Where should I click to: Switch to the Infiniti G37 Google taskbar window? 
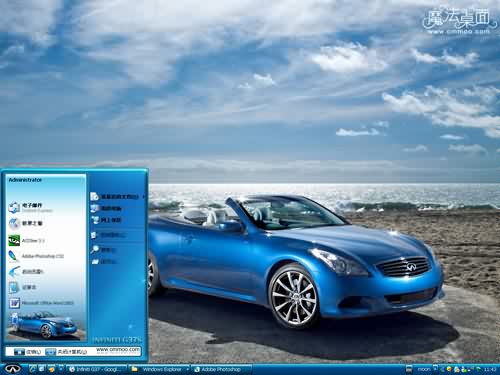[x=97, y=369]
